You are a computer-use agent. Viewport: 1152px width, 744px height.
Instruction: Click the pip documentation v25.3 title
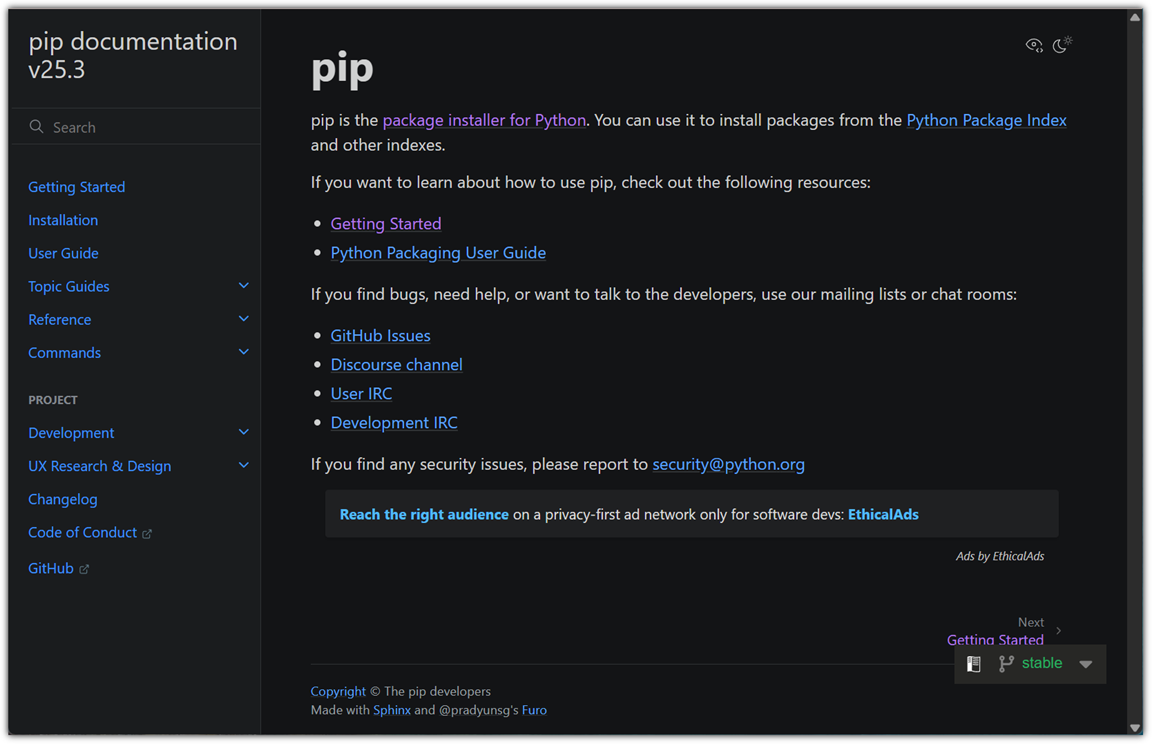click(x=133, y=55)
